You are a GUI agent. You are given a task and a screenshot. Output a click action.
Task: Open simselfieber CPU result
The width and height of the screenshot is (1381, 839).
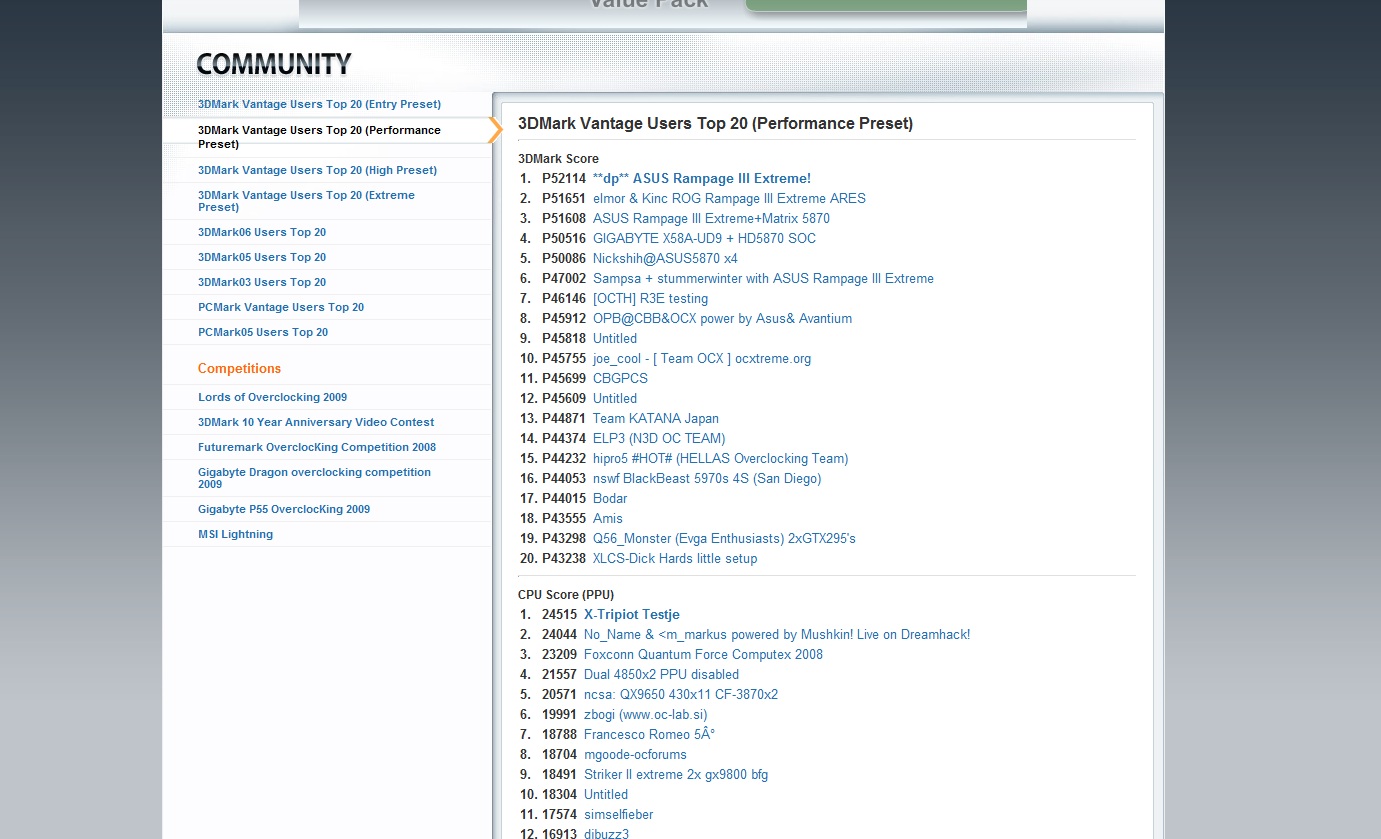click(618, 814)
